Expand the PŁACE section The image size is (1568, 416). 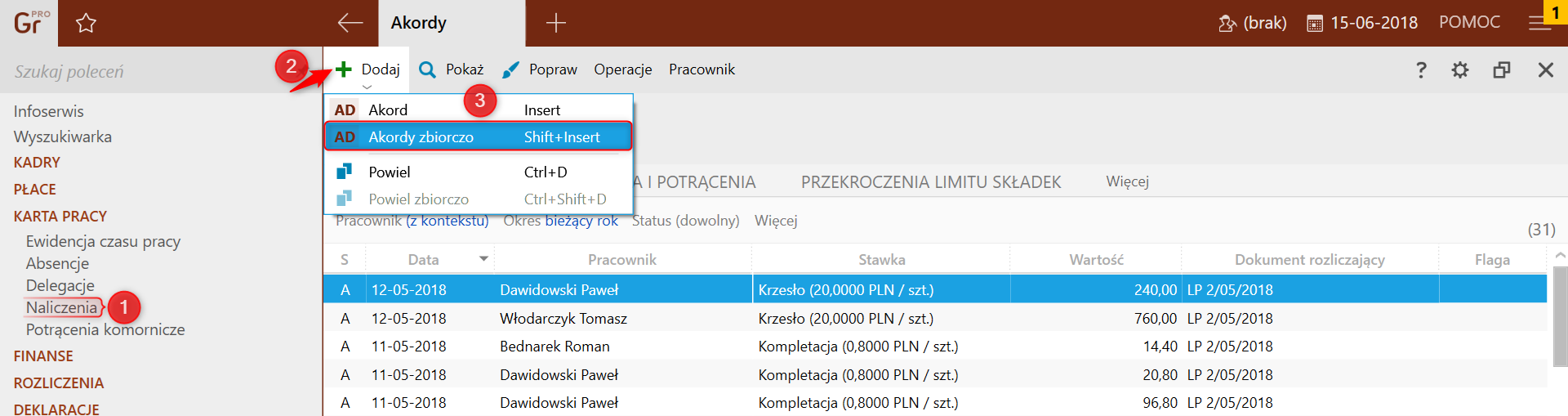35,190
